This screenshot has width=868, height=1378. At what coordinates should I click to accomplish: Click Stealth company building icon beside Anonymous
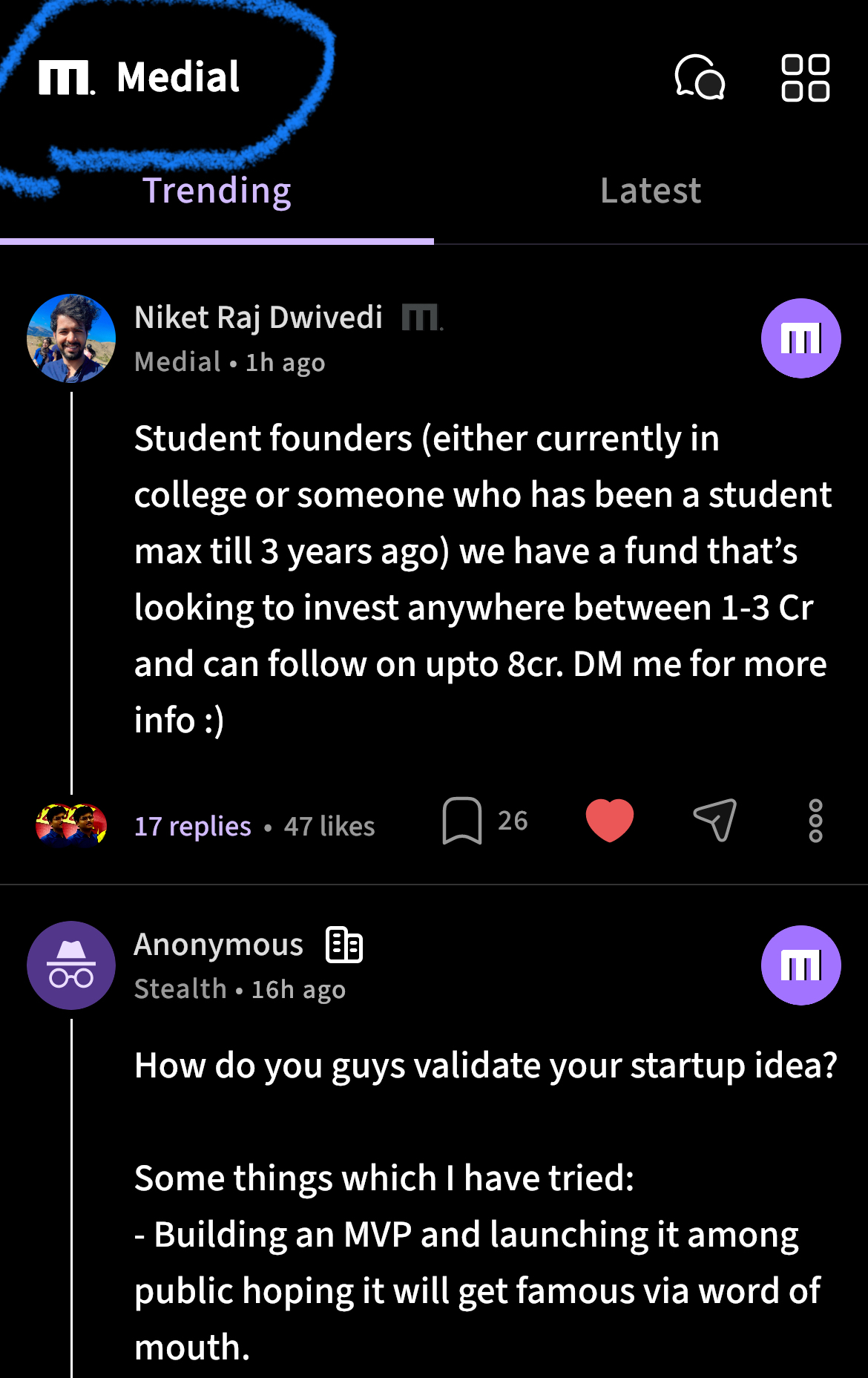(x=344, y=945)
